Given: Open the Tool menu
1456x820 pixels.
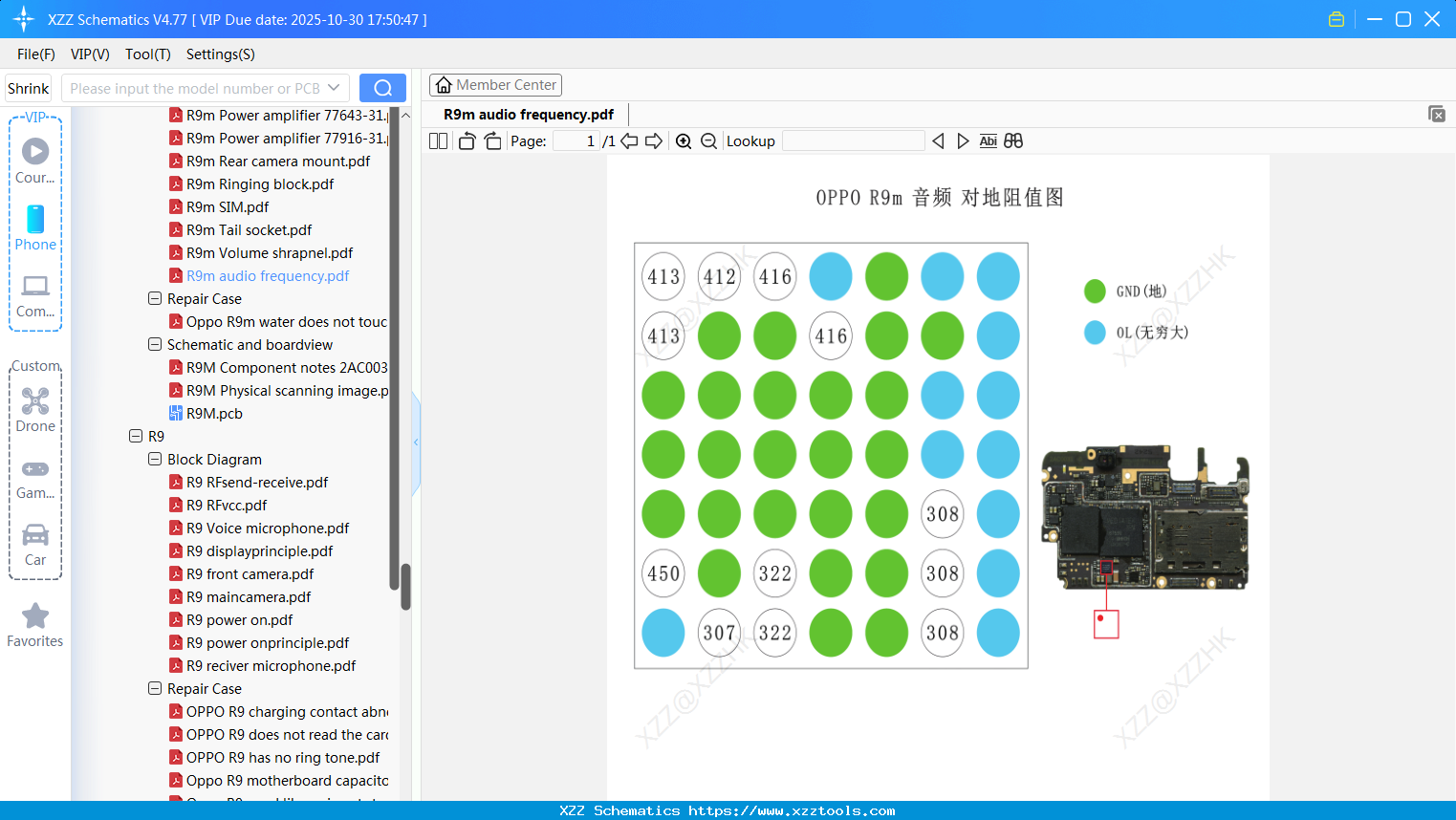Looking at the screenshot, I should [x=148, y=54].
